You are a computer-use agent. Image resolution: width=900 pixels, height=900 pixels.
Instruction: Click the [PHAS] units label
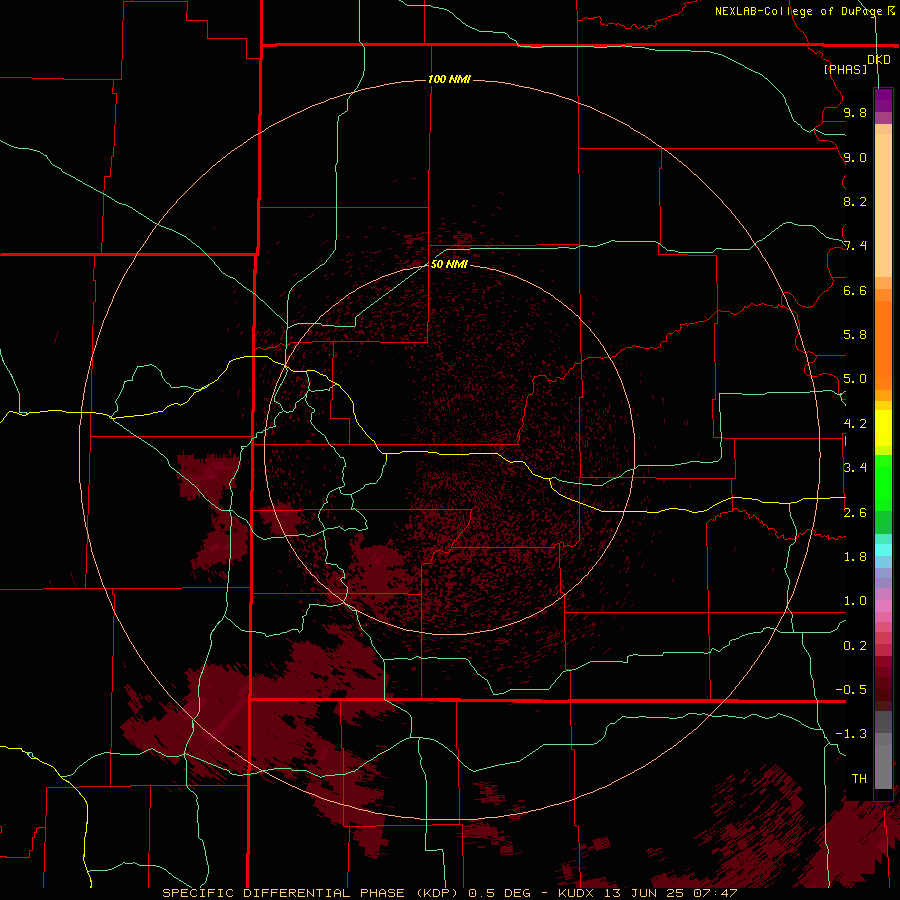tap(845, 69)
